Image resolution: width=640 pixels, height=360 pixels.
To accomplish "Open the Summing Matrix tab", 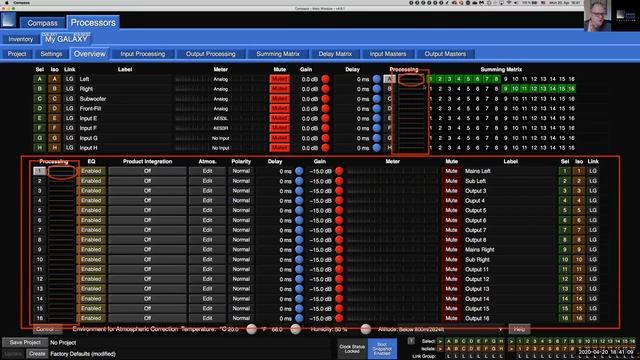I will point(278,54).
